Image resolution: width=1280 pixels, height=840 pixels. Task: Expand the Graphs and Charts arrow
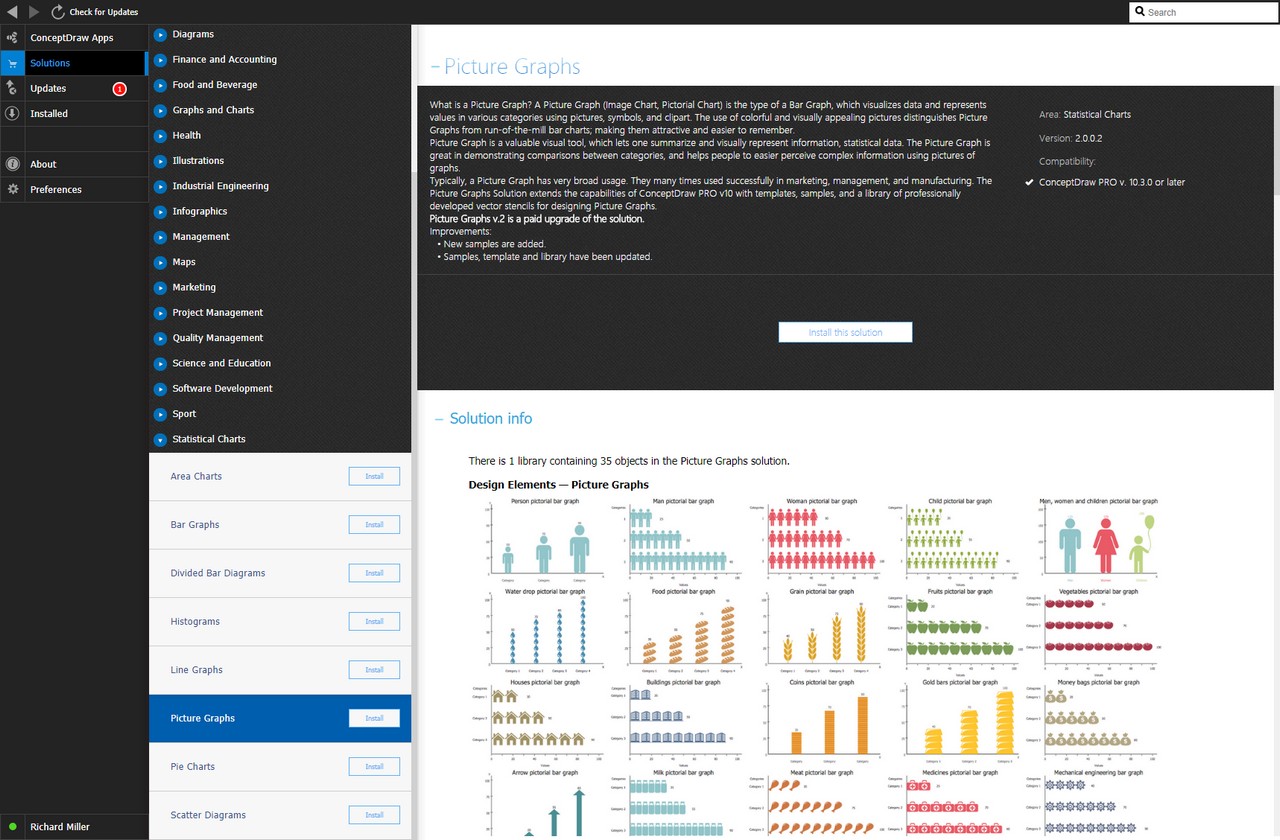click(x=160, y=110)
